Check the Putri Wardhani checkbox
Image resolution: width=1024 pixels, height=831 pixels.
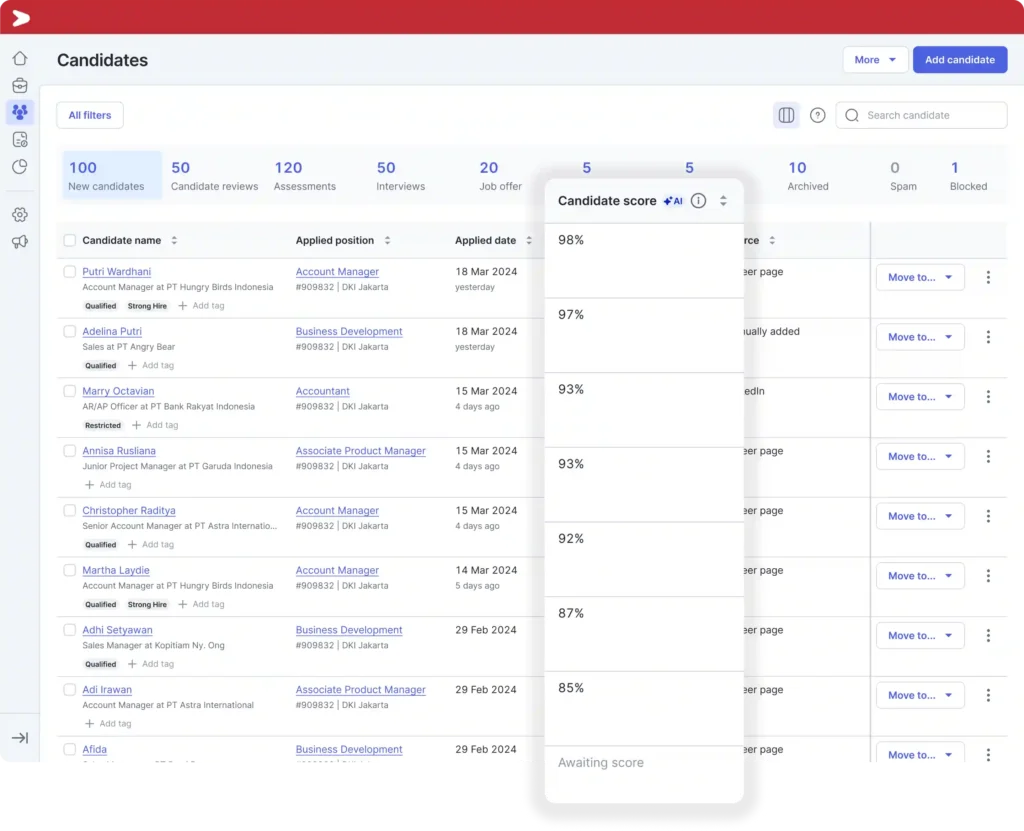[70, 271]
